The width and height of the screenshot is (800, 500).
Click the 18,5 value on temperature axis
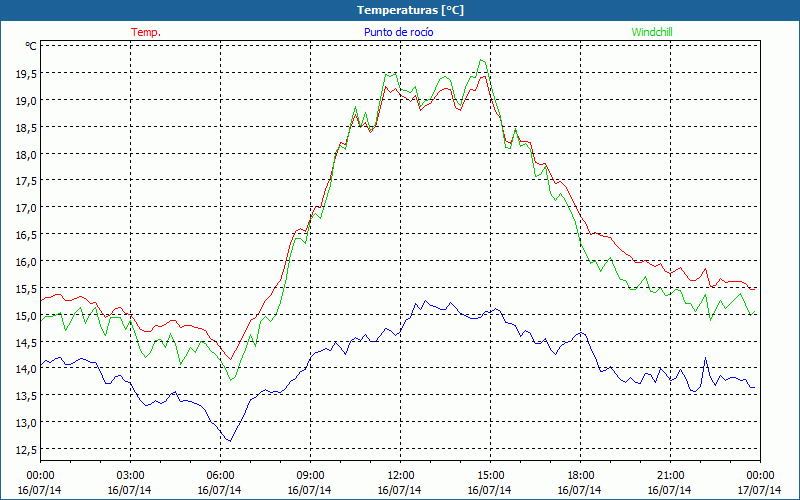pyautogui.click(x=26, y=128)
